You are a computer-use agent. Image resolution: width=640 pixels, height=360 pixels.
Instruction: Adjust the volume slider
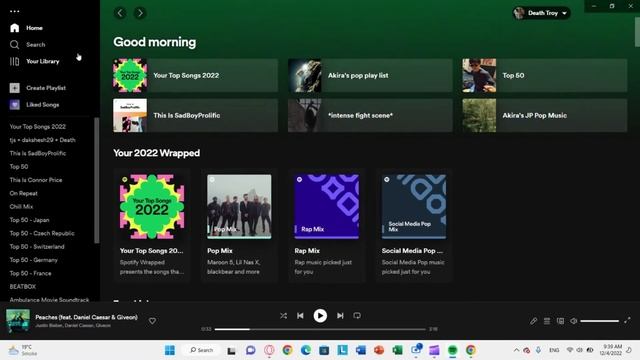pos(600,321)
